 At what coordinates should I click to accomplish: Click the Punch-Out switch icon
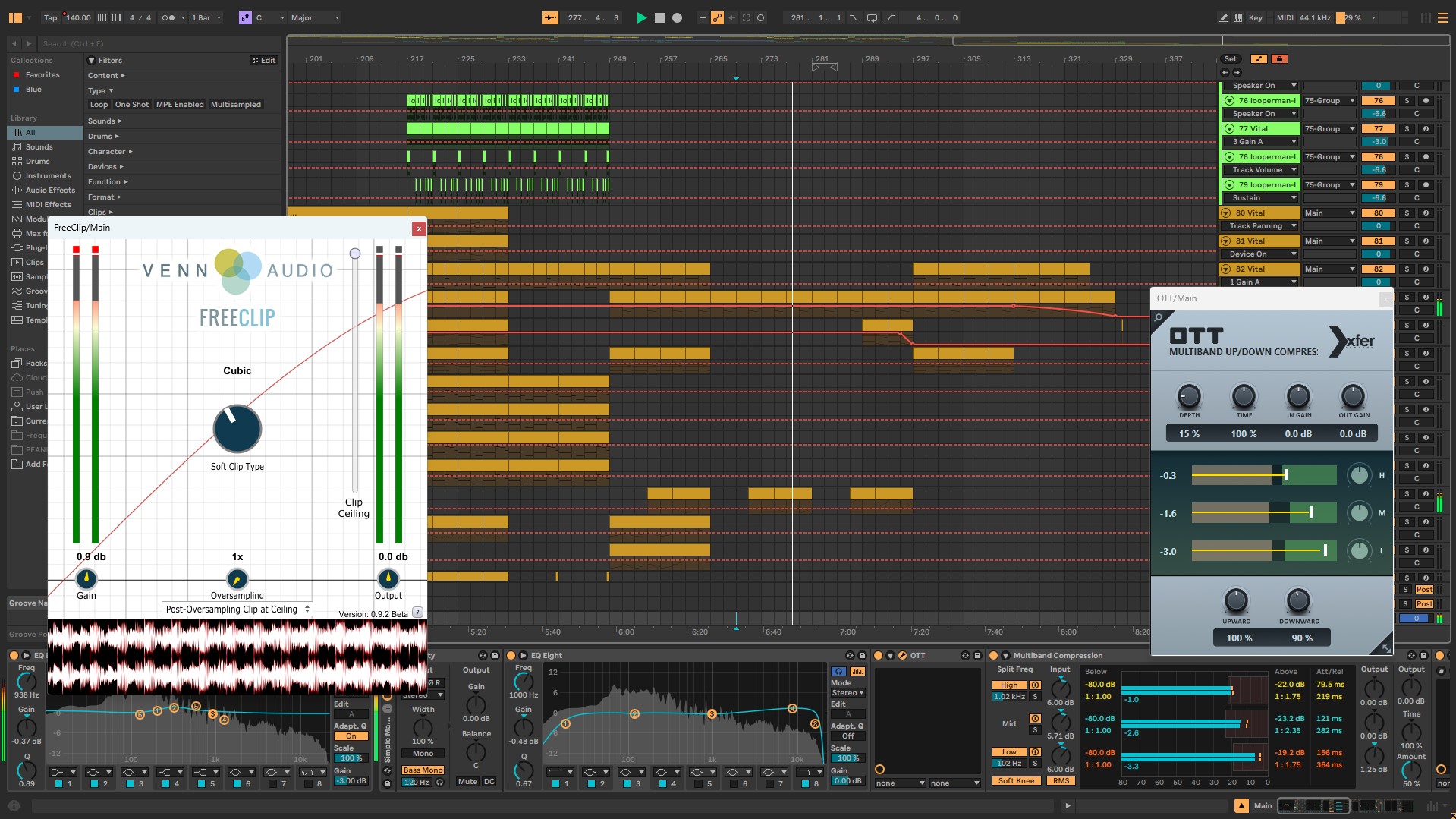[x=889, y=17]
